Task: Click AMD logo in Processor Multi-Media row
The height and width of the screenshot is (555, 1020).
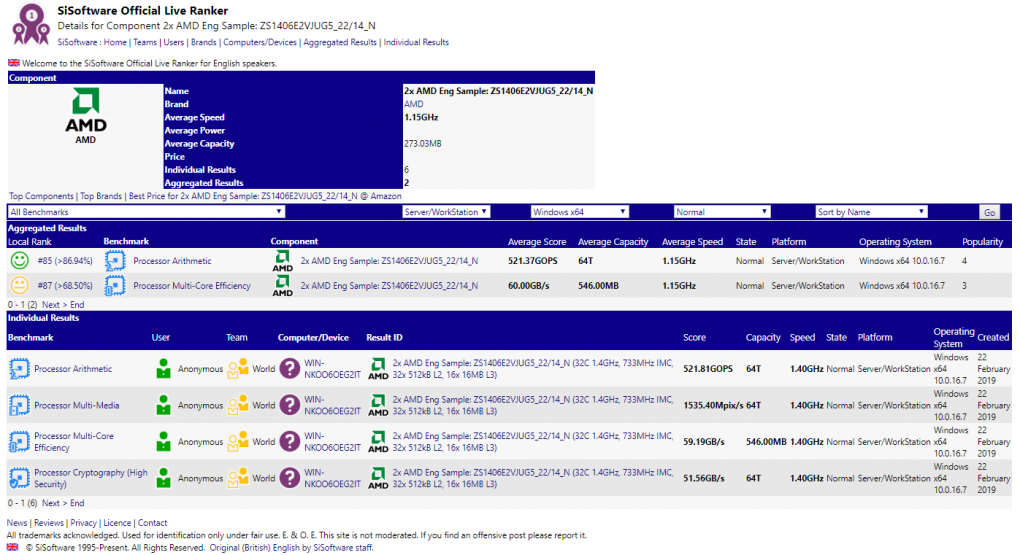Action: (x=378, y=405)
